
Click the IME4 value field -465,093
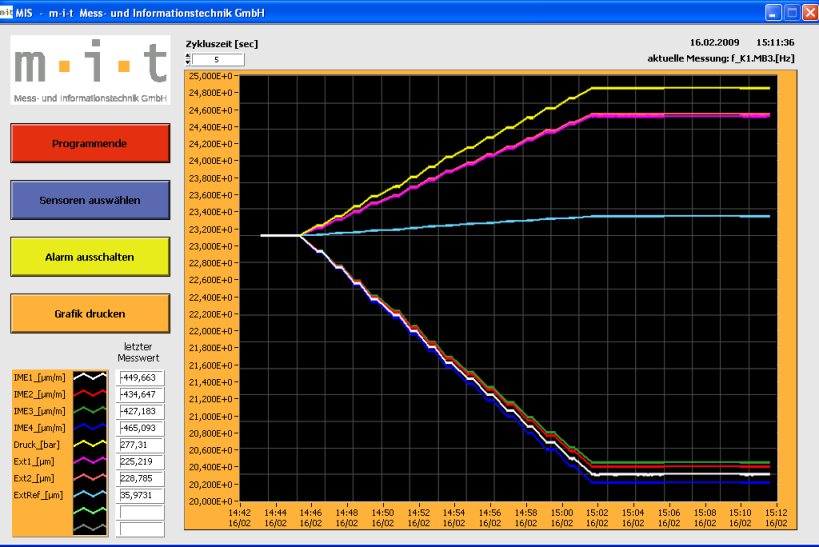pyautogui.click(x=140, y=428)
